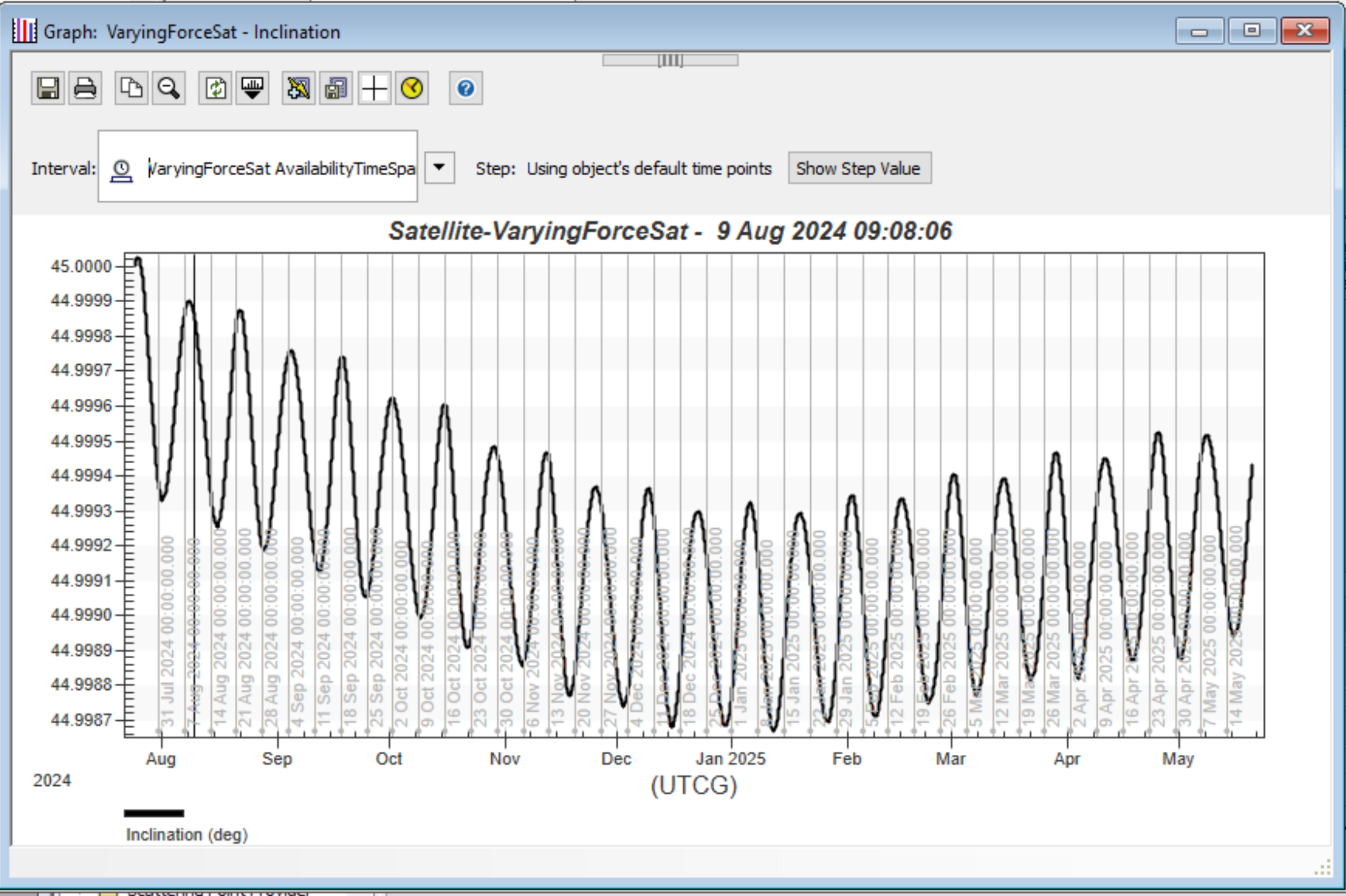Toggle the crosshair cursor tool
1346x896 pixels.
point(374,89)
